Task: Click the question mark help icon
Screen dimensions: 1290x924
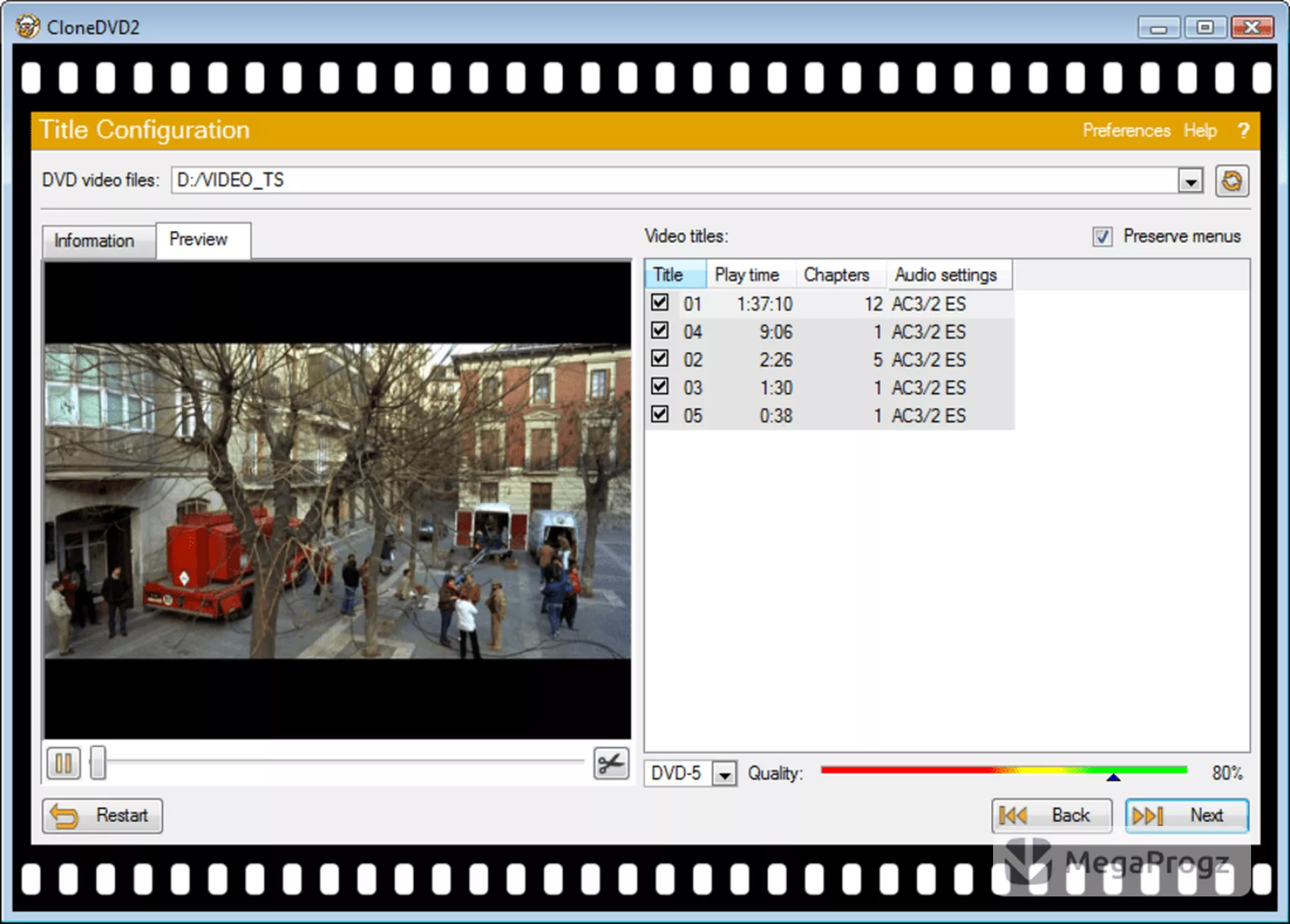Action: (x=1243, y=130)
